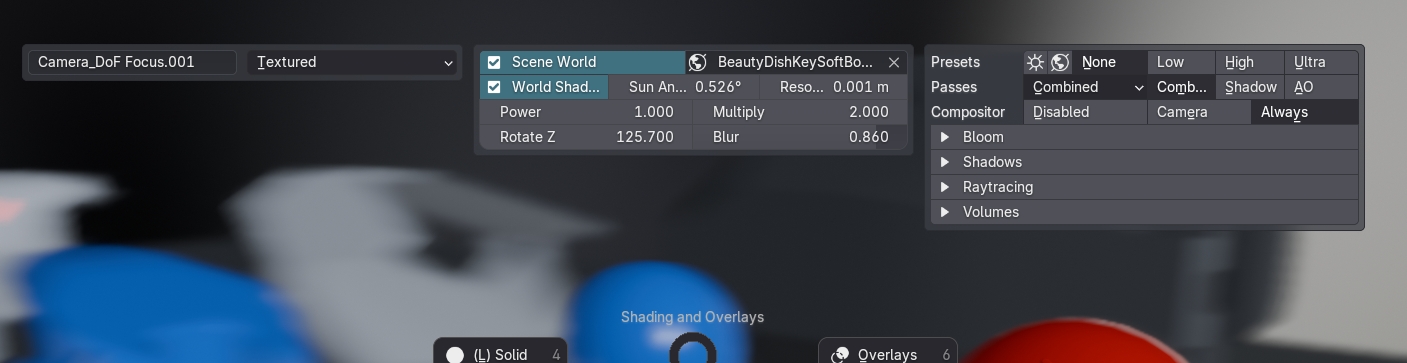Expand the Shadows section

pos(1145,162)
